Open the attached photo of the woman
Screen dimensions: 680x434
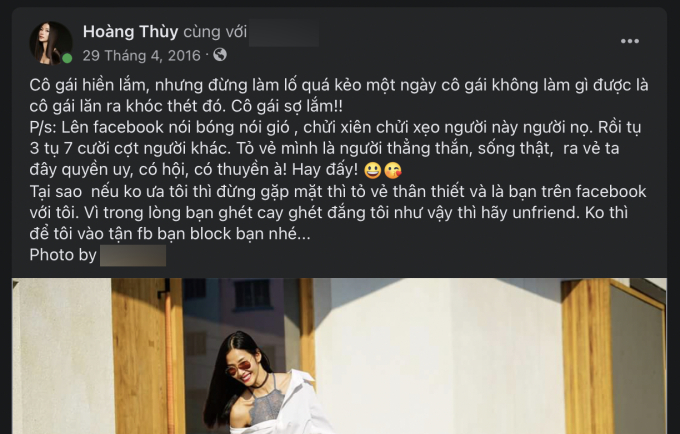pos(339,356)
